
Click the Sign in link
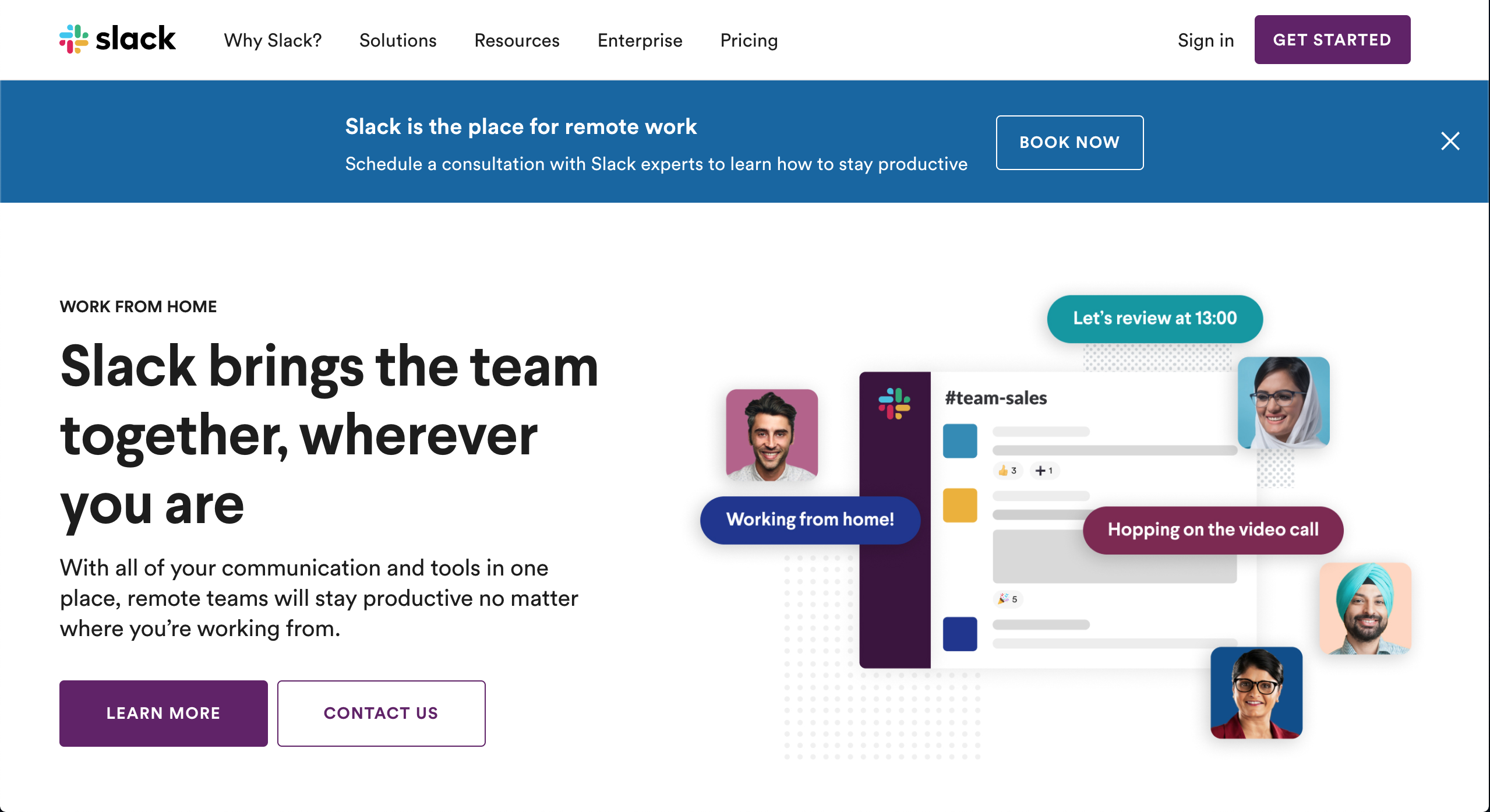[1205, 40]
